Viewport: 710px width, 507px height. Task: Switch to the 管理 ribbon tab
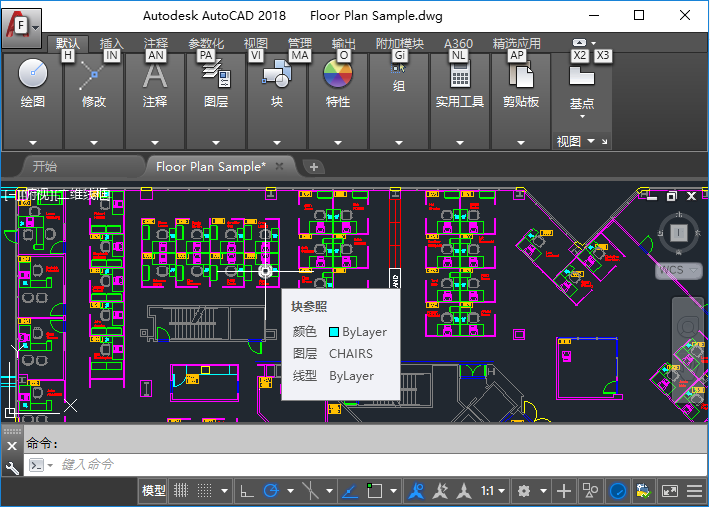pyautogui.click(x=300, y=43)
